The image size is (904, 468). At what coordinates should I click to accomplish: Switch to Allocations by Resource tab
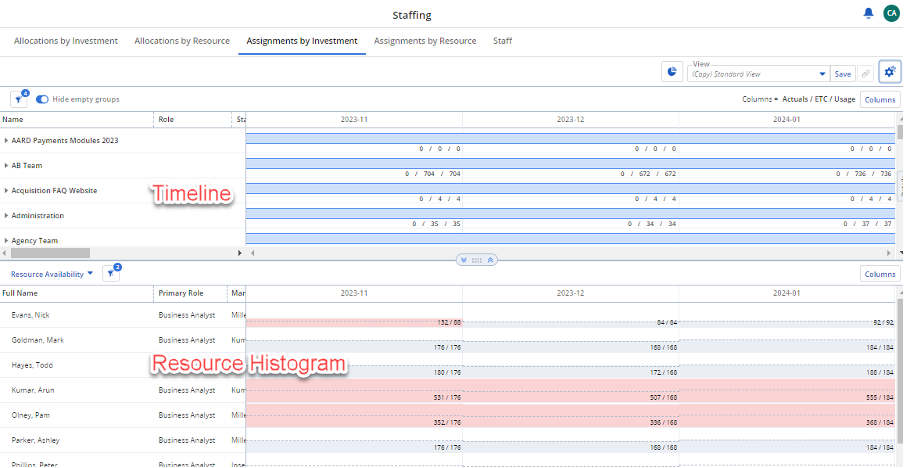tap(182, 41)
